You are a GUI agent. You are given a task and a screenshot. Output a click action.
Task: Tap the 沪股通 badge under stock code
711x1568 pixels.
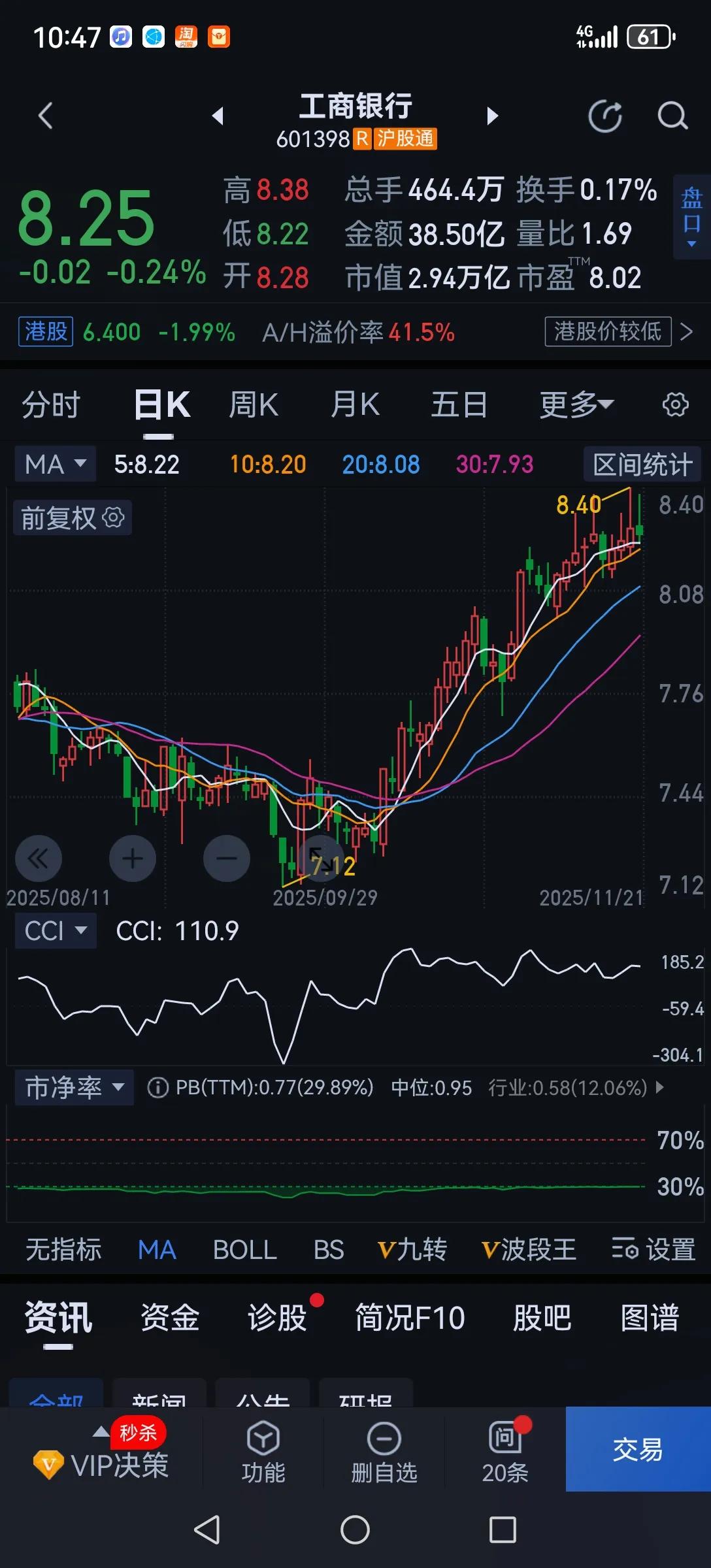(x=405, y=139)
